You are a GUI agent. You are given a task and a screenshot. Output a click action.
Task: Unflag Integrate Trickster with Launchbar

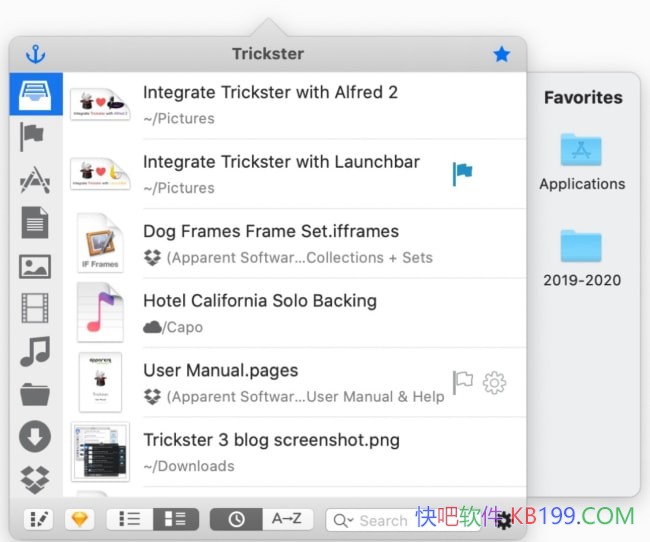pos(462,173)
